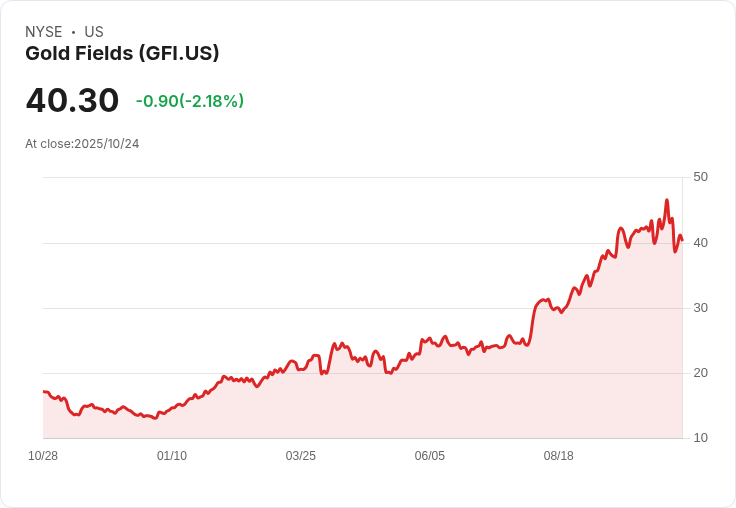736x508 pixels.
Task: Click the Gold Fields (GFI.US) title
Action: pos(122,54)
